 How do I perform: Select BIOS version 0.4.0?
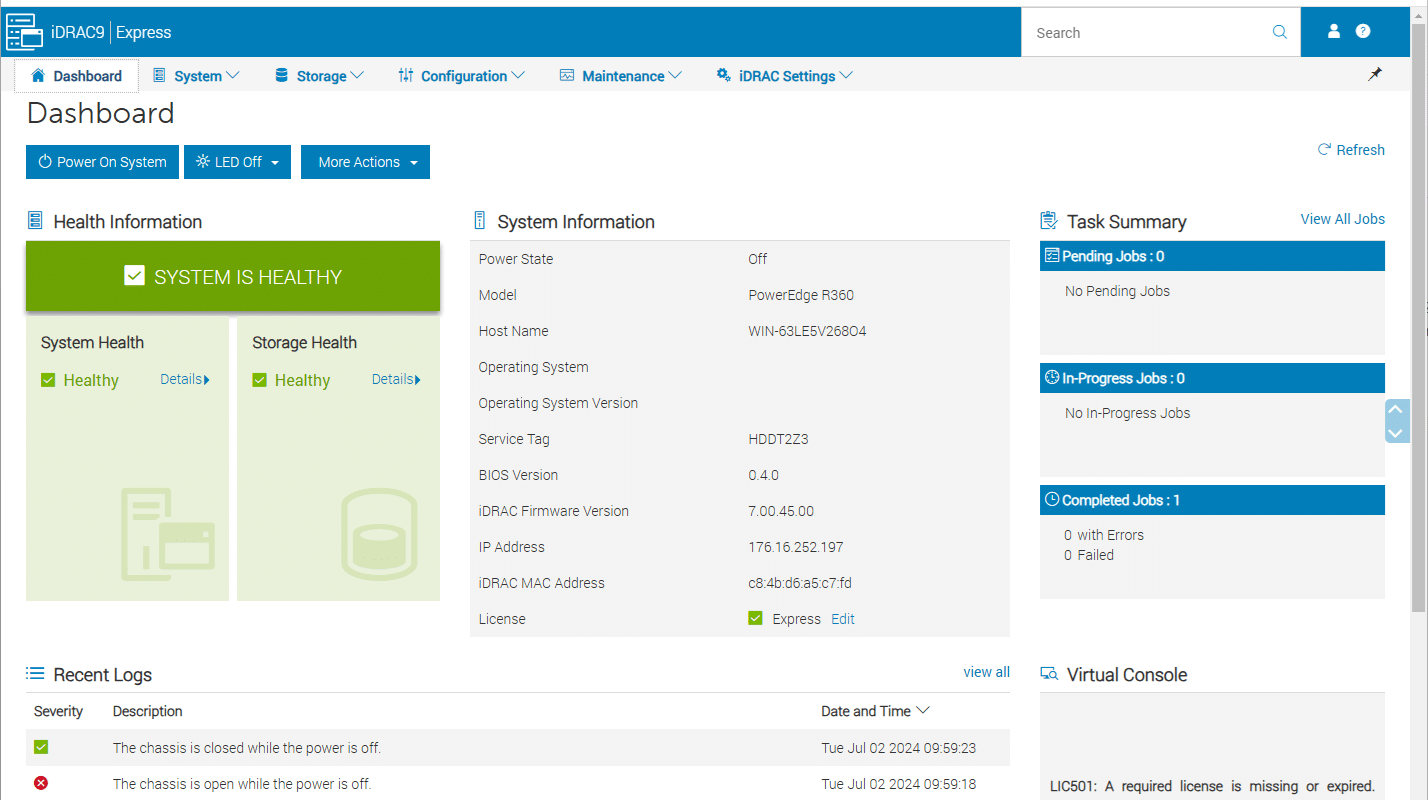(x=764, y=475)
